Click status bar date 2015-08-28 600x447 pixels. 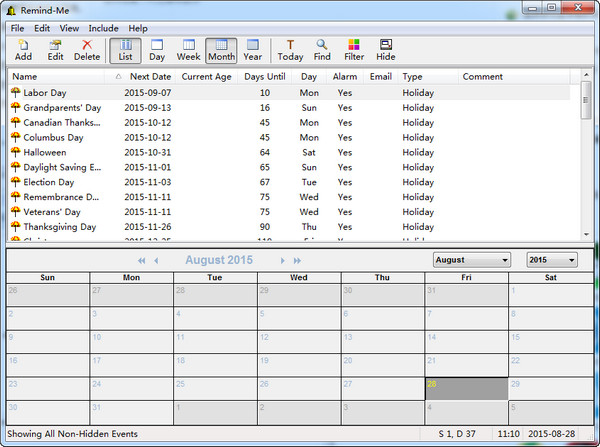[x=551, y=434]
